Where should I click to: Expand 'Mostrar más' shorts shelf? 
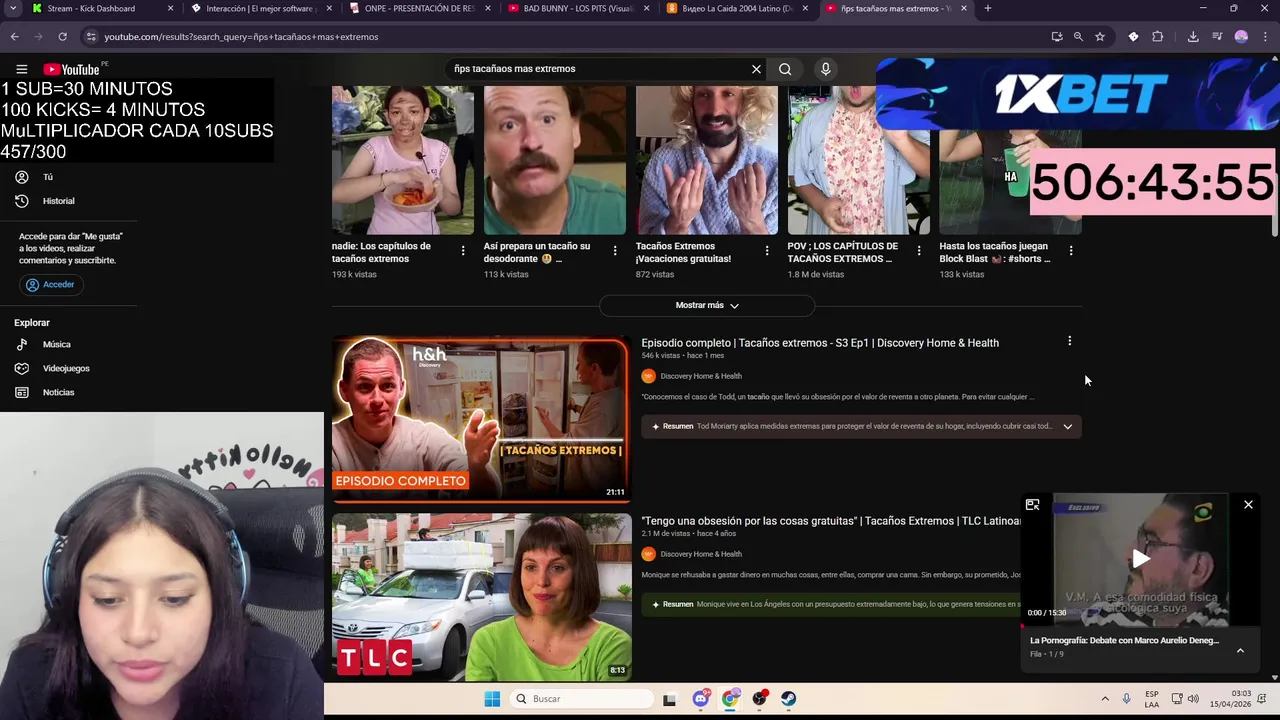pos(707,305)
